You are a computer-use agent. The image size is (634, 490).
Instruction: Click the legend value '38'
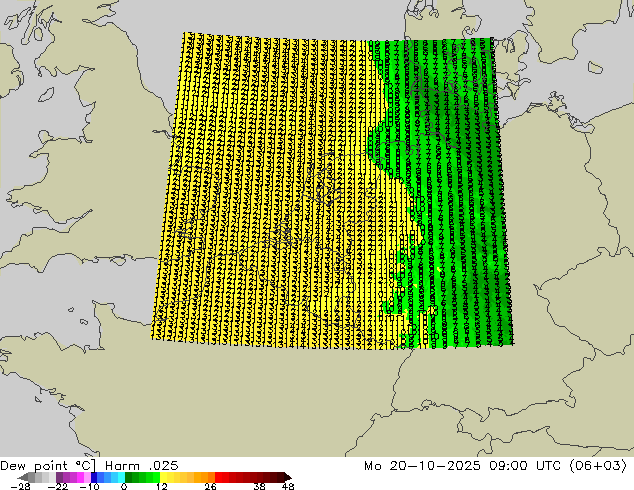coord(260,486)
